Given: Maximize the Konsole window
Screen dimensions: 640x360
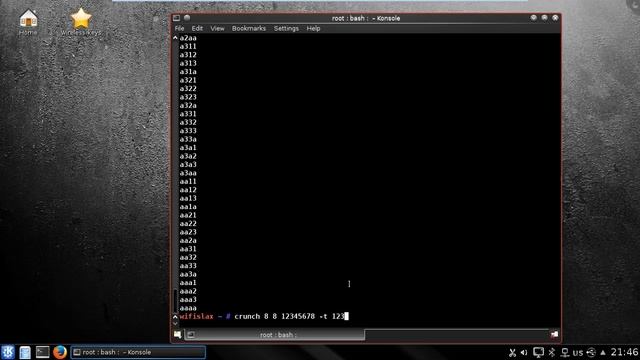Looking at the screenshot, I should (544, 18).
